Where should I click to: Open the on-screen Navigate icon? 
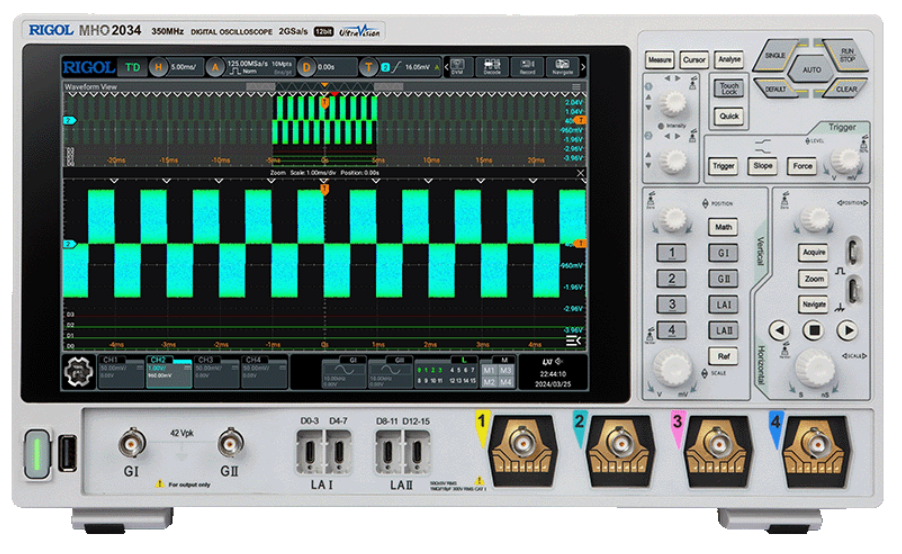coord(562,67)
